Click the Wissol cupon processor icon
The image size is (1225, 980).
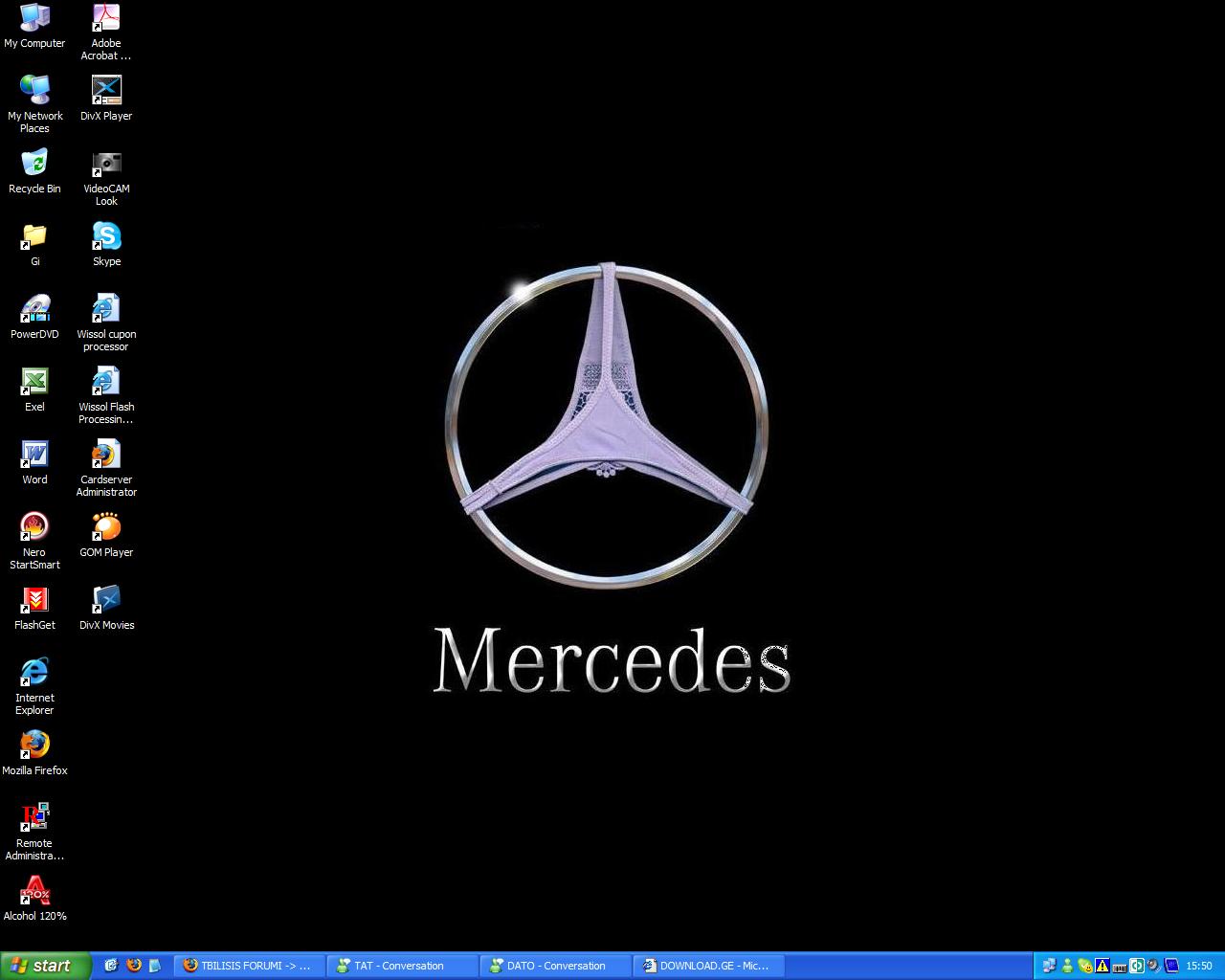106,323
